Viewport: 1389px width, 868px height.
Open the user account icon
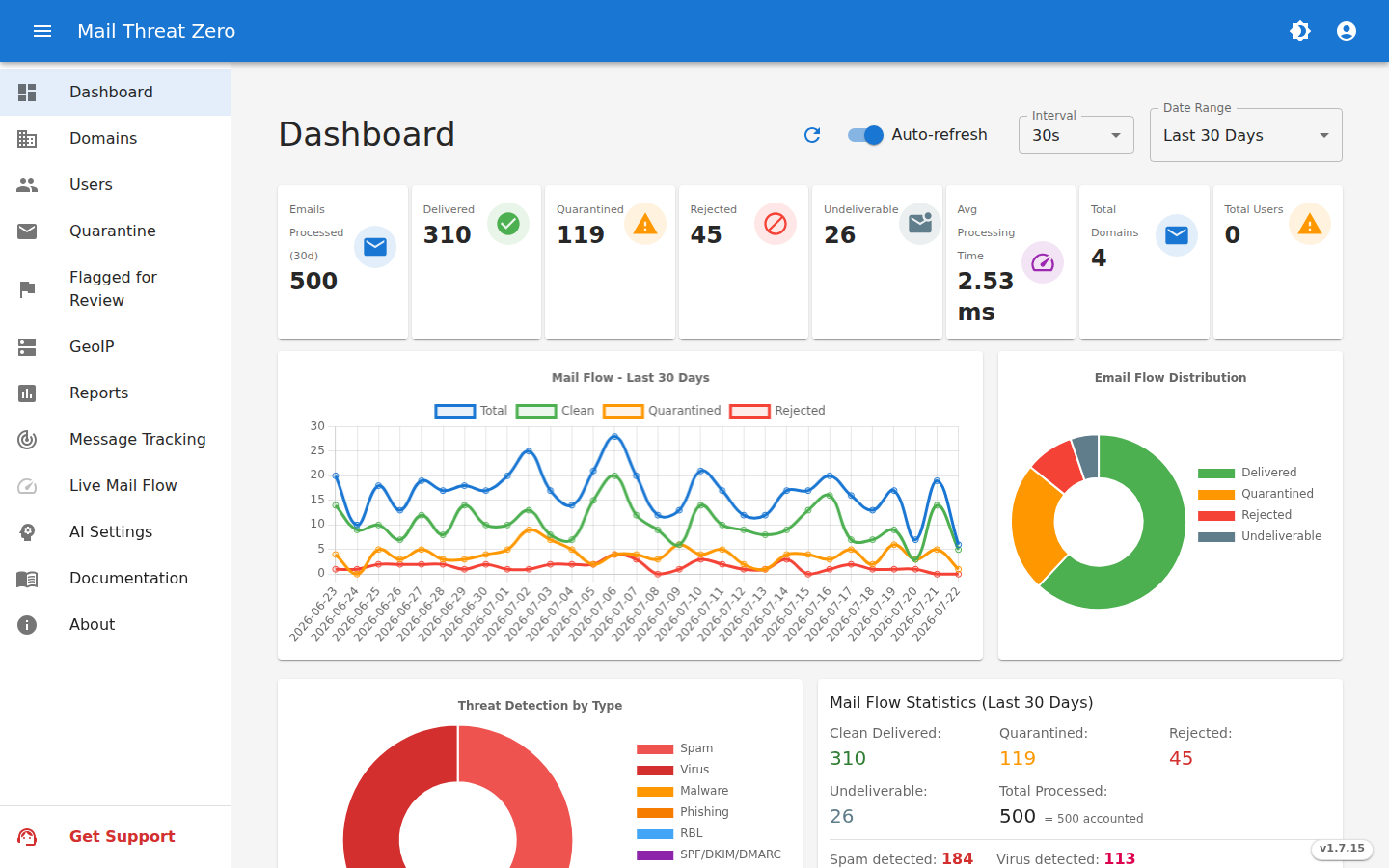(x=1347, y=31)
